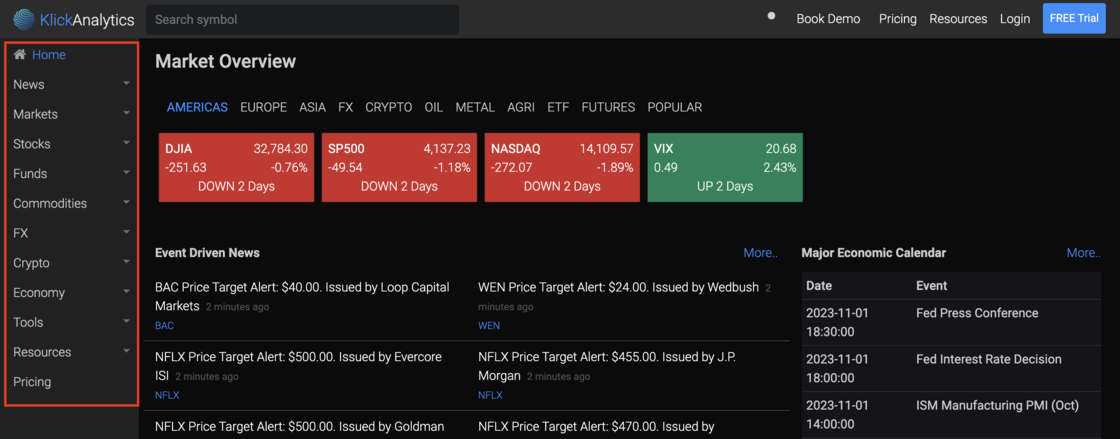Click the Home house icon in sidebar
The height and width of the screenshot is (439, 1120).
pyautogui.click(x=20, y=54)
